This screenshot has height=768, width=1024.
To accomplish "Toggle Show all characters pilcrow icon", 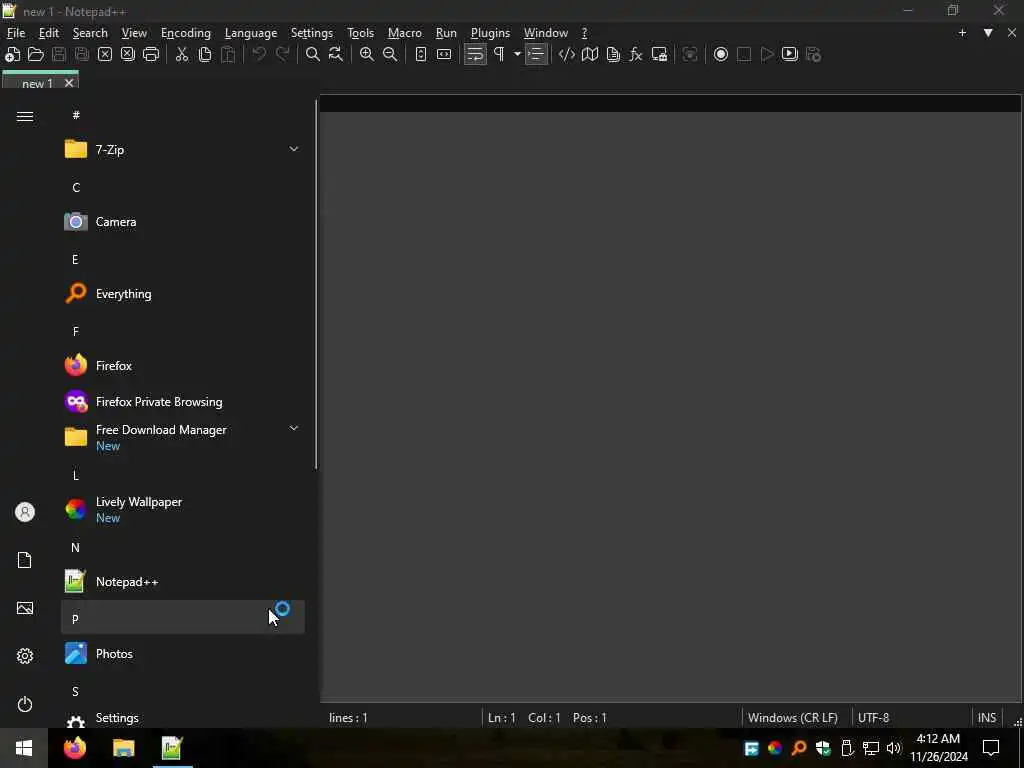I will pyautogui.click(x=499, y=55).
